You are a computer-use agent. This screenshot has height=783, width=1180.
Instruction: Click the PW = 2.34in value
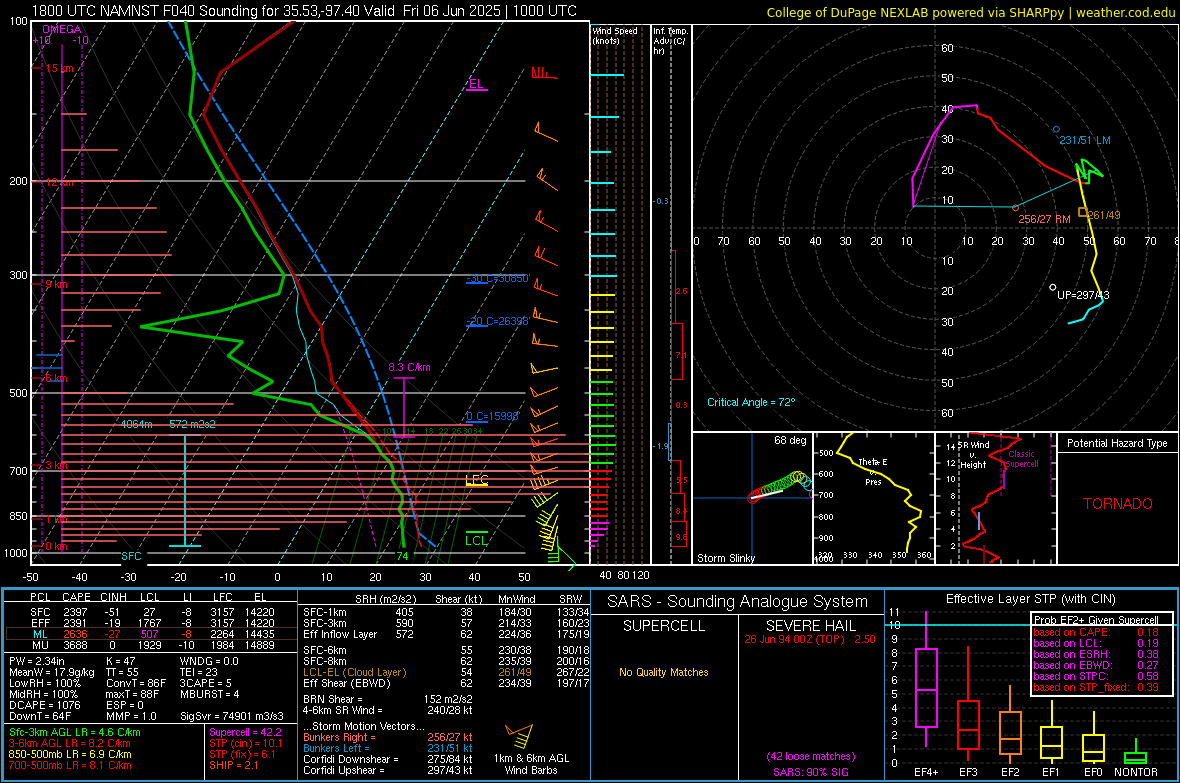click(37, 661)
